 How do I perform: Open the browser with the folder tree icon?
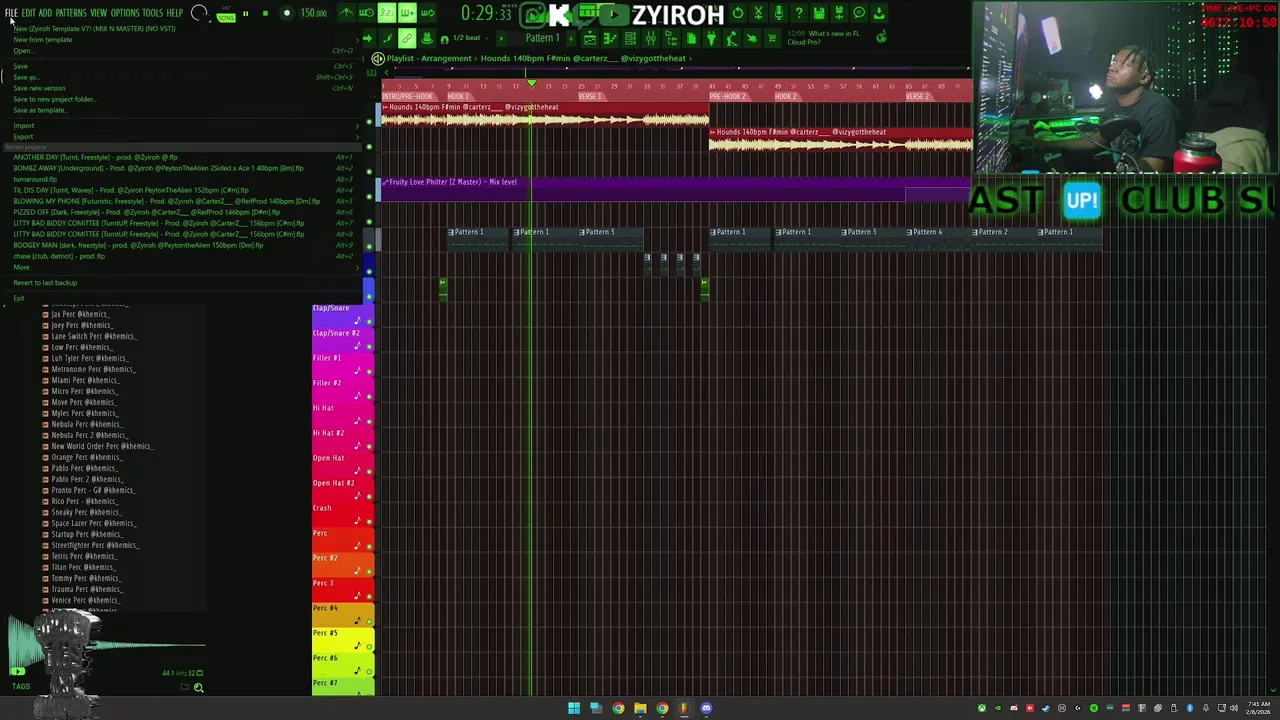tap(670, 38)
